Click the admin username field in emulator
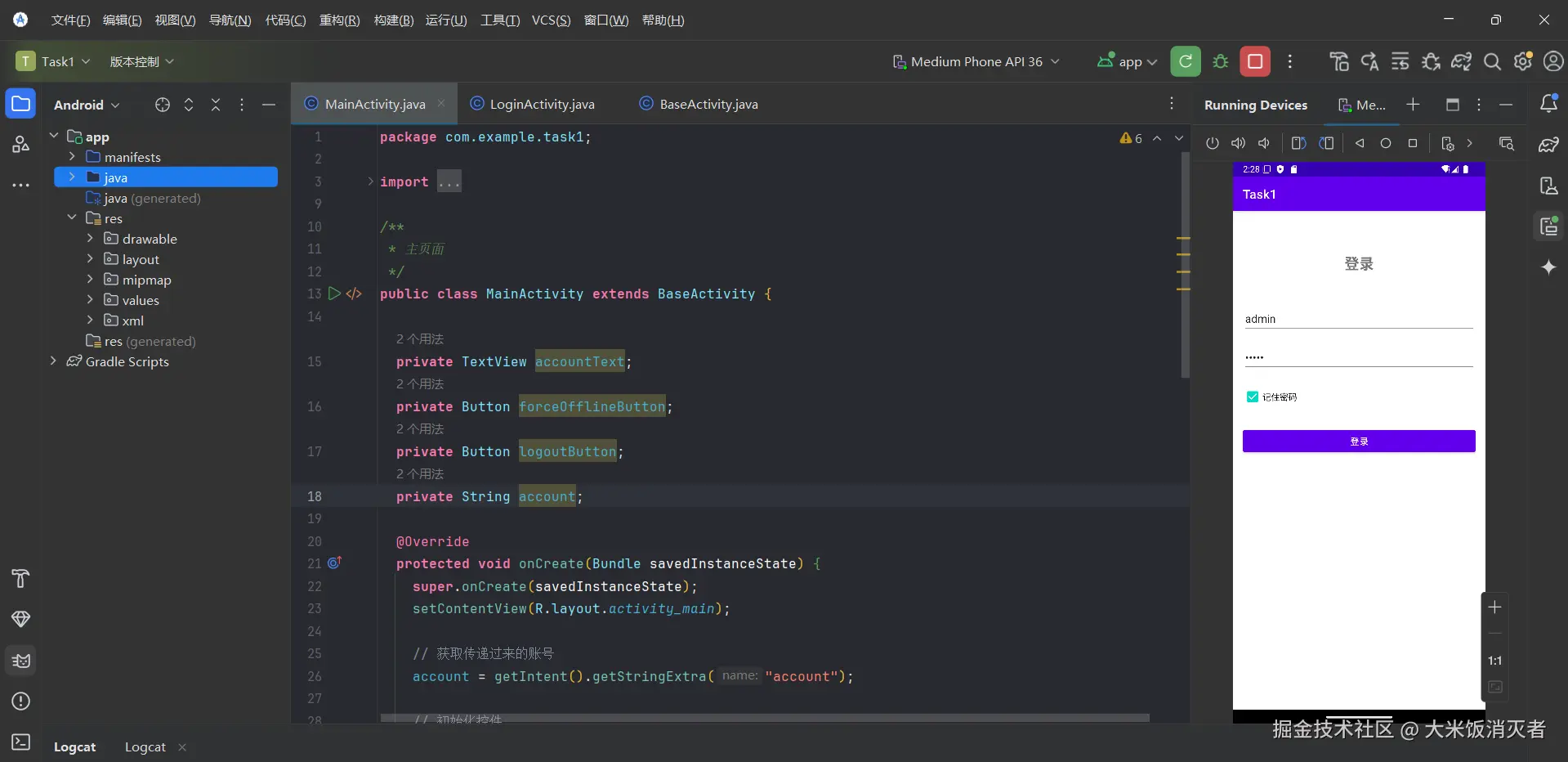The height and width of the screenshot is (762, 1568). click(1358, 319)
